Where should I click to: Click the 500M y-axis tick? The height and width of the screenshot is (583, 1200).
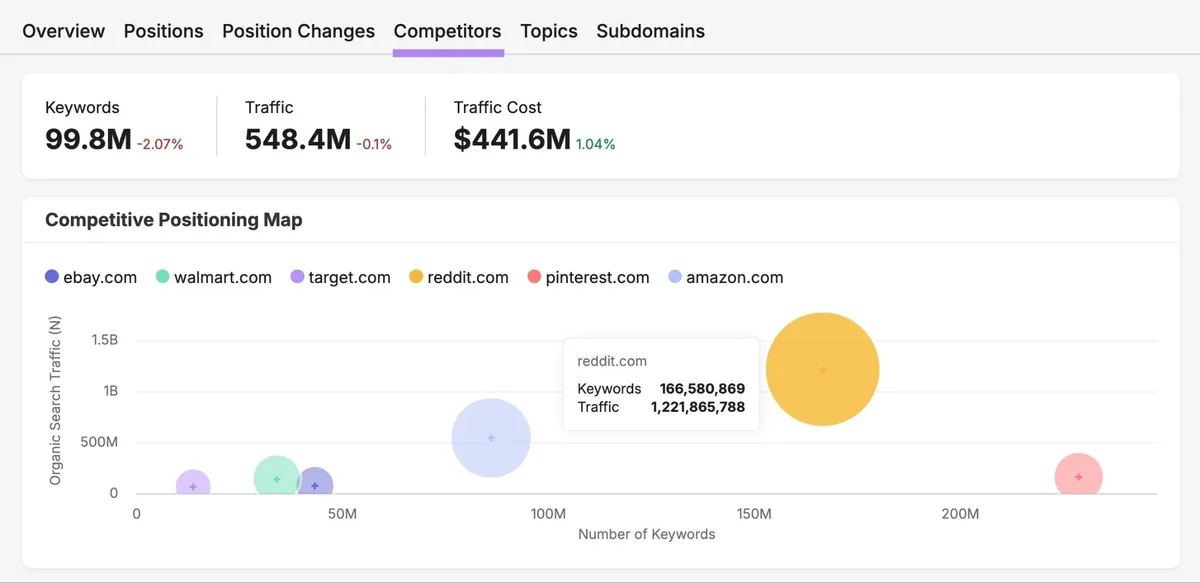click(100, 442)
